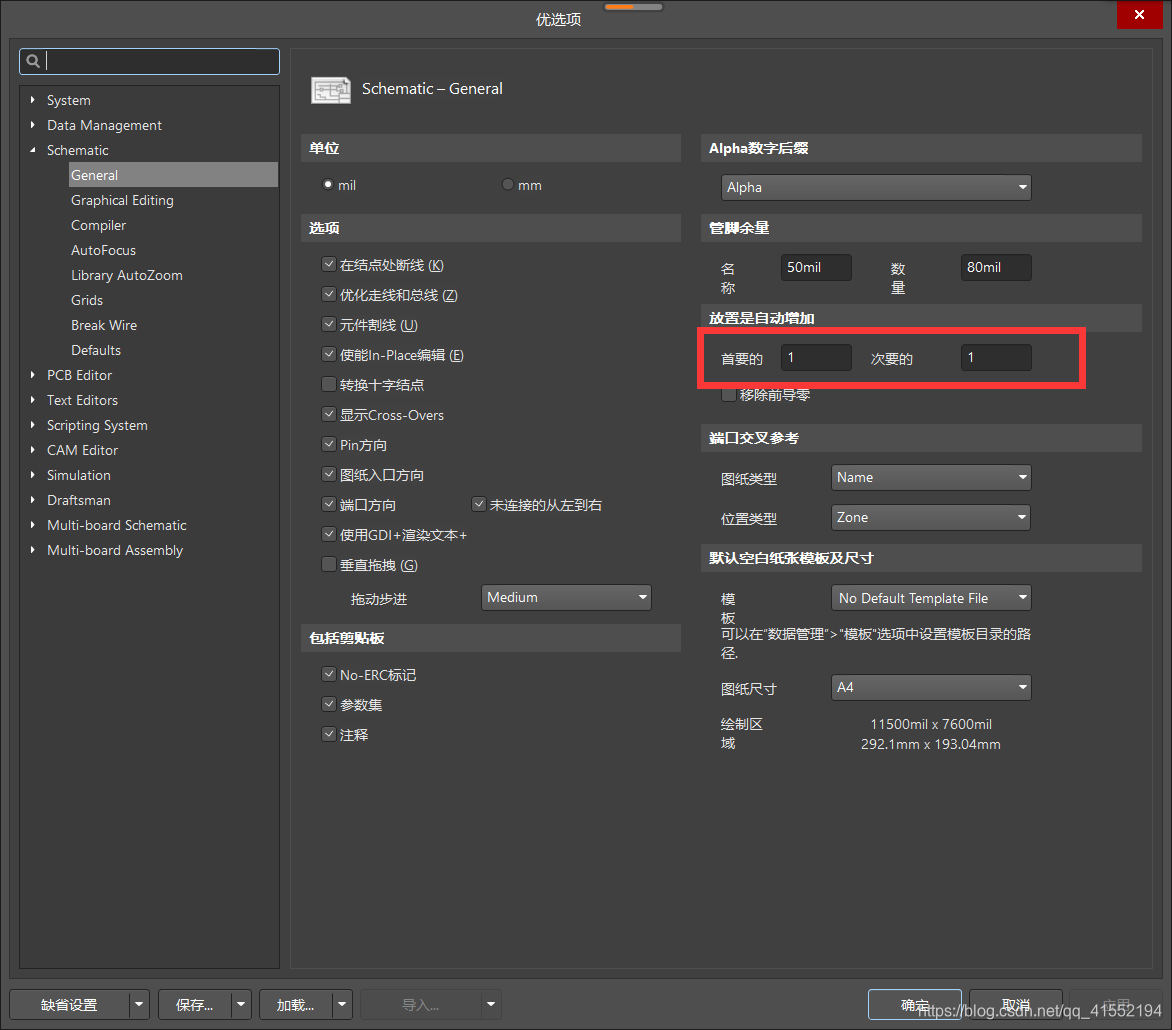Image resolution: width=1172 pixels, height=1030 pixels.
Task: Click the 缺省设置 button
Action: pos(69,1005)
